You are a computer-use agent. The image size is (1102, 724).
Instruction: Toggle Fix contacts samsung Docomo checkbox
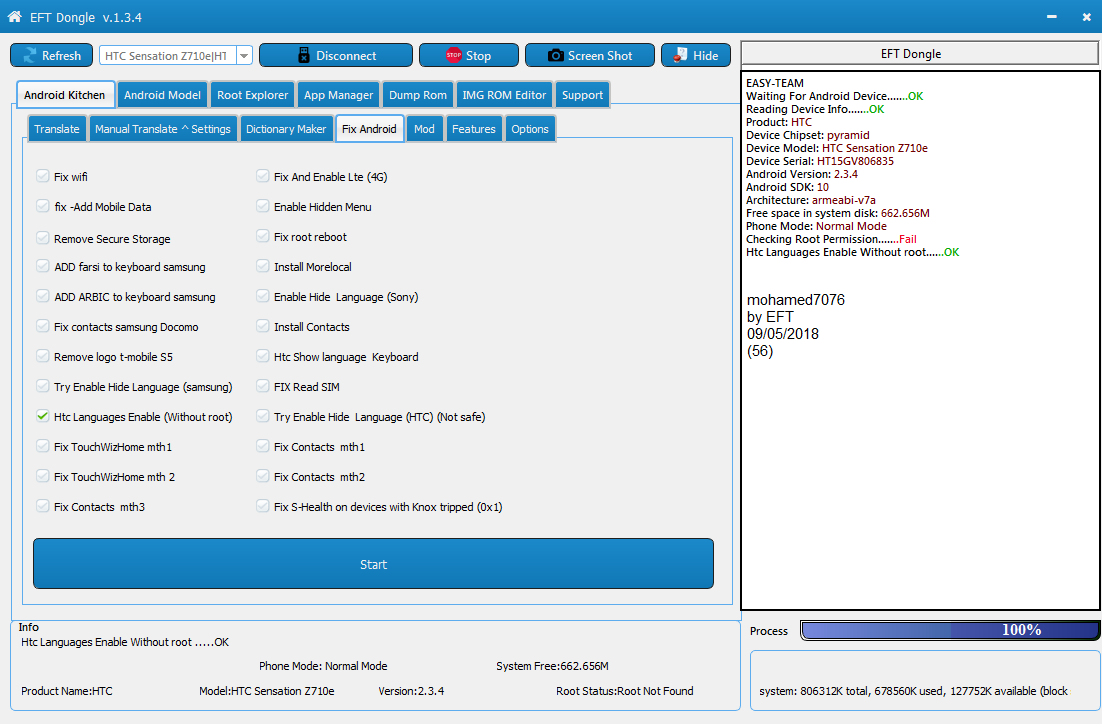43,326
